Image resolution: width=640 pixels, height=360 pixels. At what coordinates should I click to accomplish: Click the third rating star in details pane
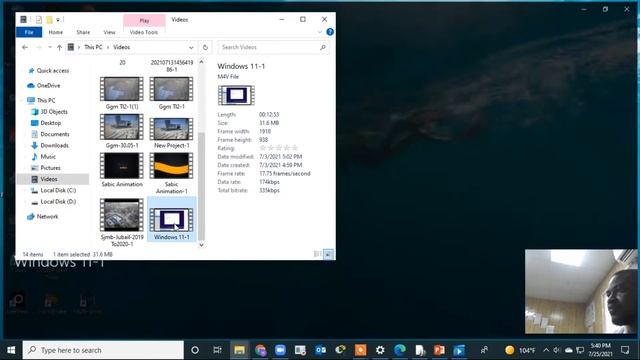coord(279,148)
